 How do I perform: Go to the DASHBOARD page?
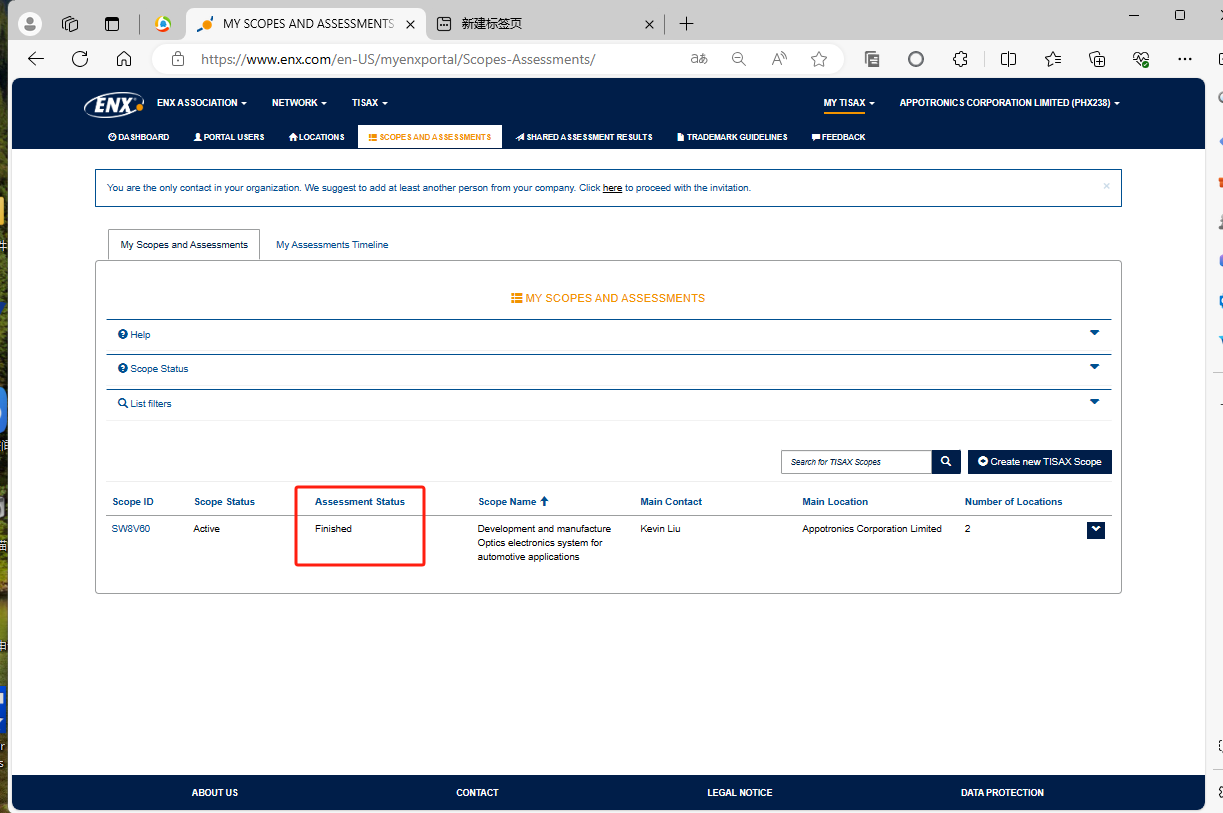(138, 137)
